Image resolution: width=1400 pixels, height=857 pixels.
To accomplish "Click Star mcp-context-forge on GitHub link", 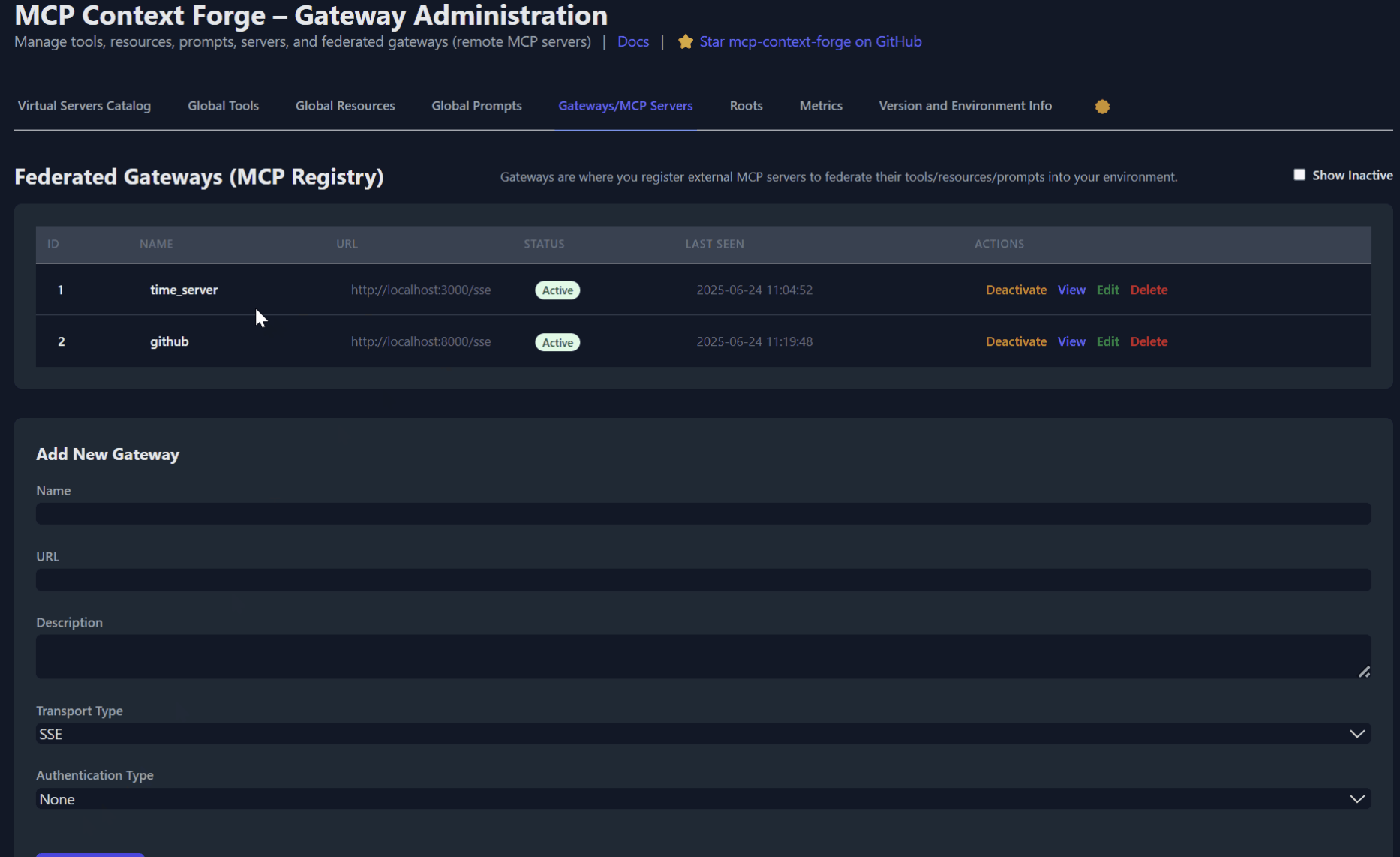I will (x=810, y=42).
